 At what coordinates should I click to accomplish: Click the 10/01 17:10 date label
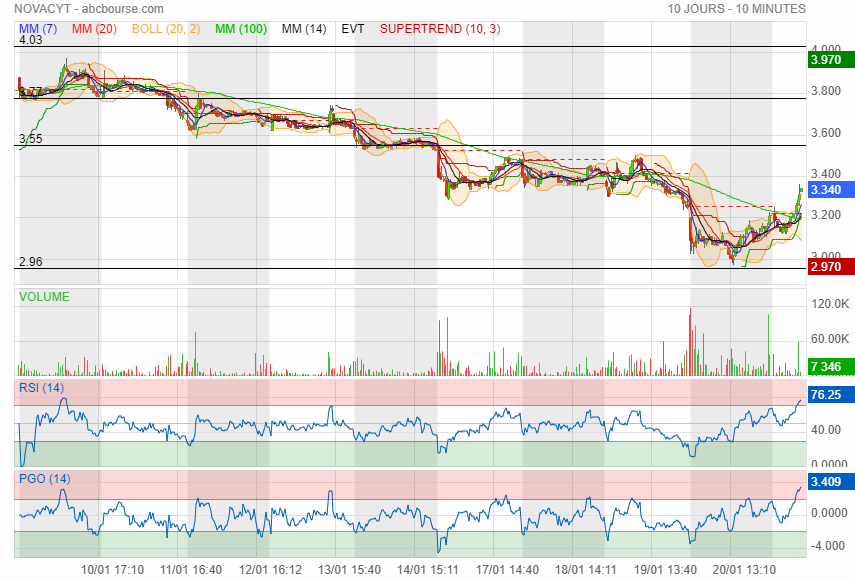click(x=112, y=570)
